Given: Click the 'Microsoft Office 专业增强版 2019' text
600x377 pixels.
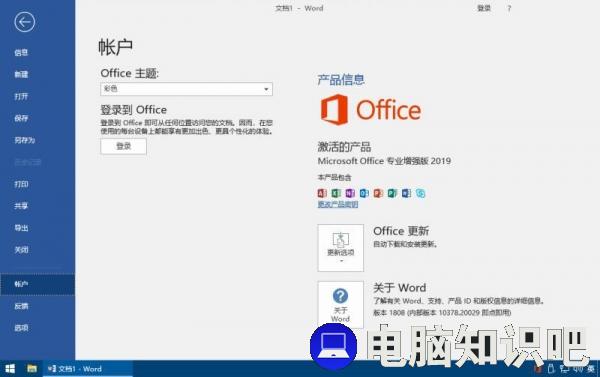Looking at the screenshot, I should point(384,161).
